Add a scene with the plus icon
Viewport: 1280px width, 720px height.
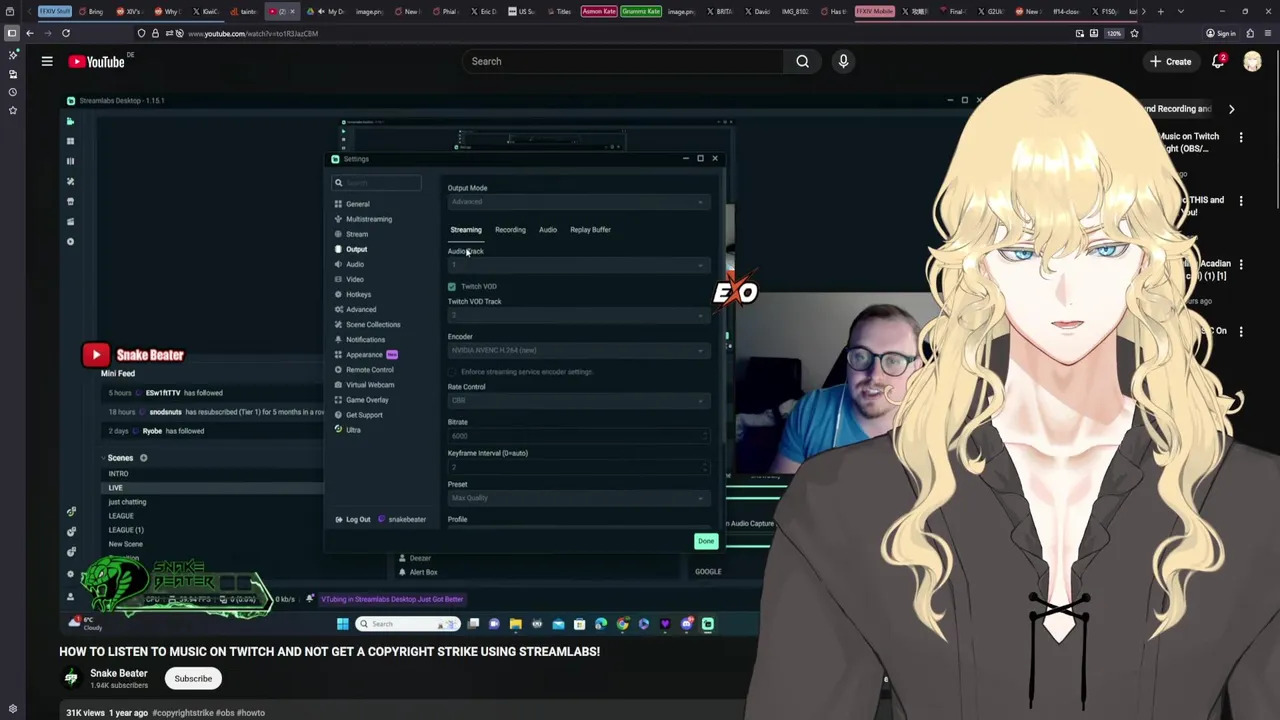[x=143, y=458]
